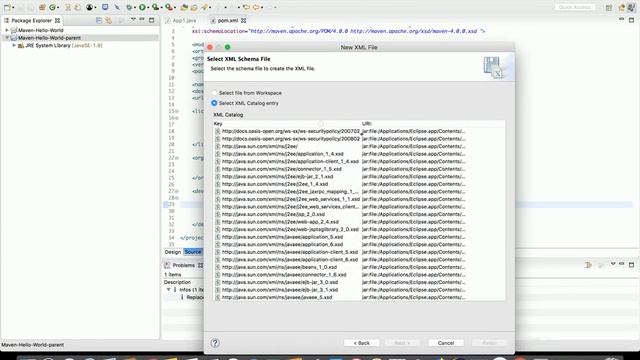
Task: Click the Open Perspective icon
Action: point(609,7)
